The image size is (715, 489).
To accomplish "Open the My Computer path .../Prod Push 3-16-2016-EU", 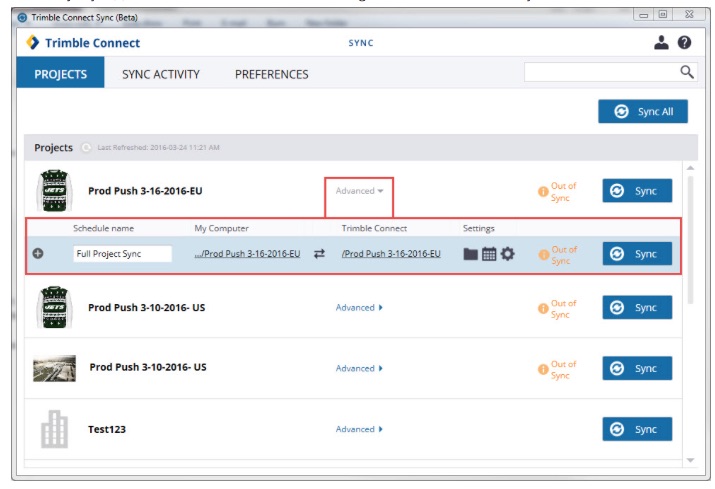I will click(x=247, y=254).
